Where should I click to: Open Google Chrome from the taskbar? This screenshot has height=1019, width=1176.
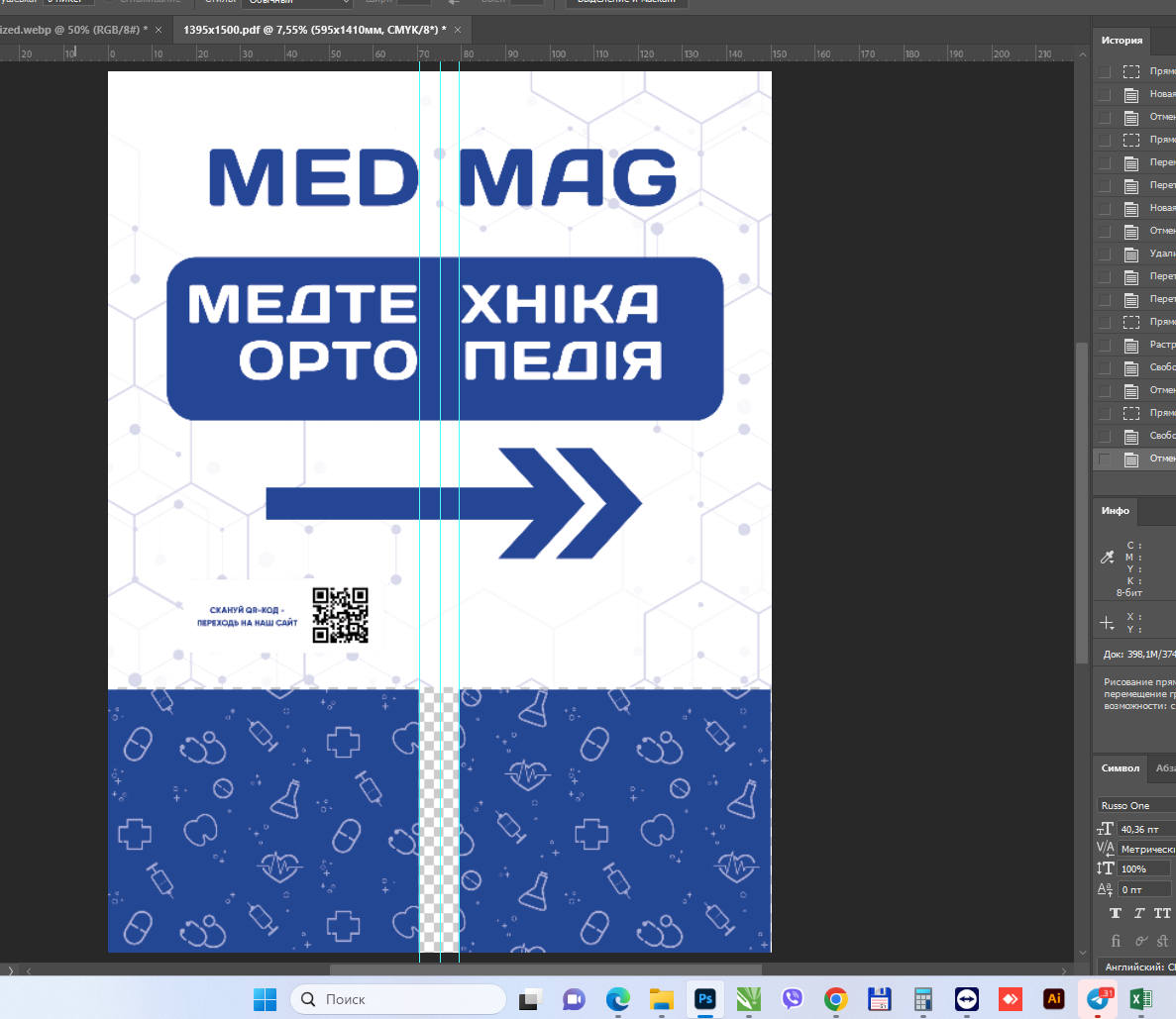tap(835, 999)
